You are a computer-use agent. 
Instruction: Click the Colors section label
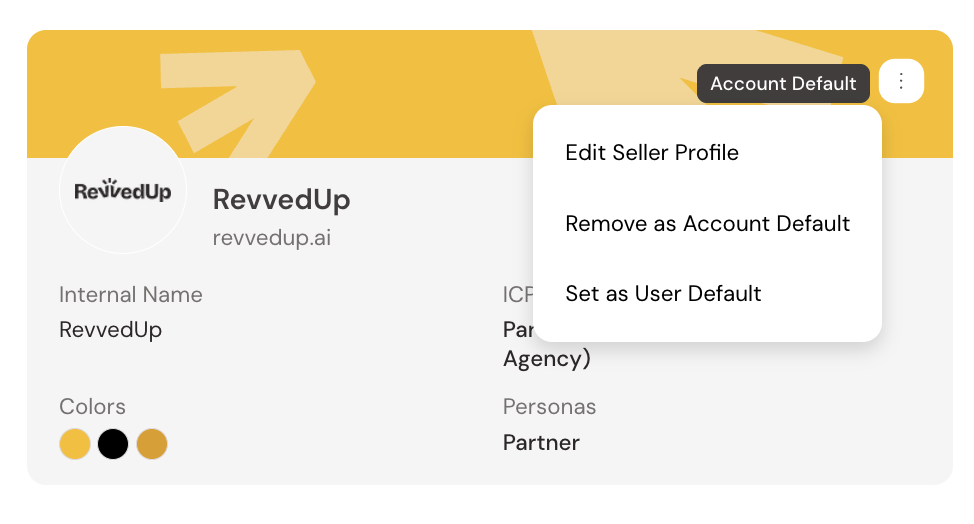click(92, 407)
